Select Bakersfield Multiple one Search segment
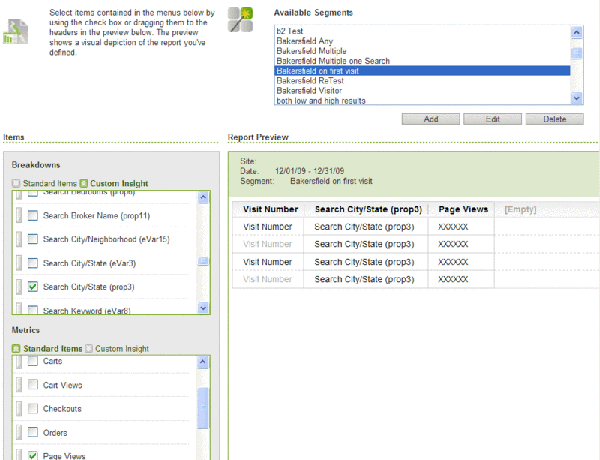 pos(422,61)
